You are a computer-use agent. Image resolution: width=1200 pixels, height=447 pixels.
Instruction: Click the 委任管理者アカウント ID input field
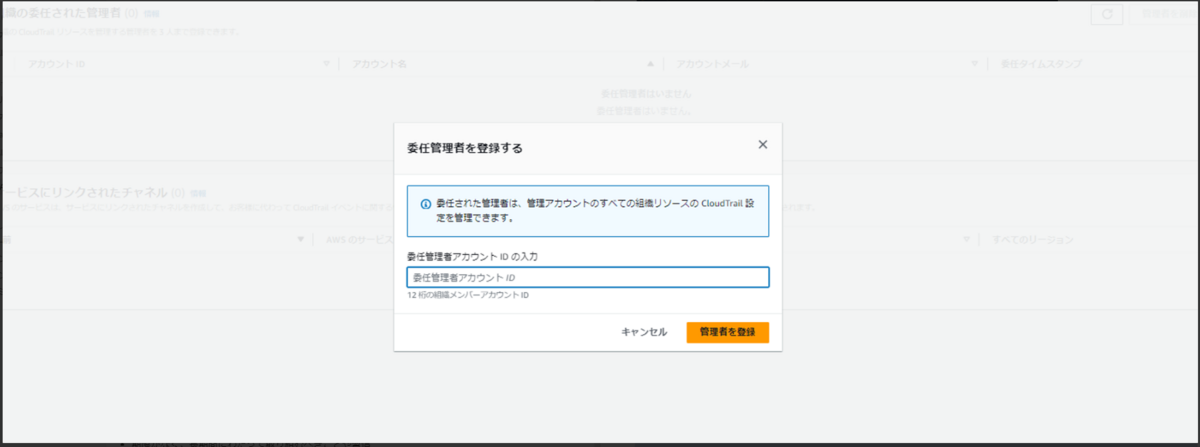(x=588, y=277)
